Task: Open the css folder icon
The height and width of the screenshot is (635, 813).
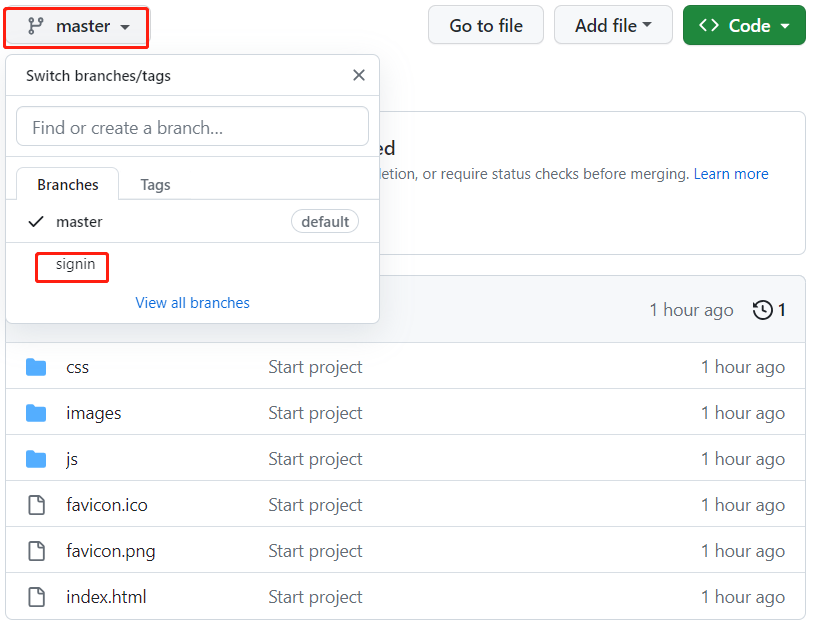Action: tap(36, 367)
